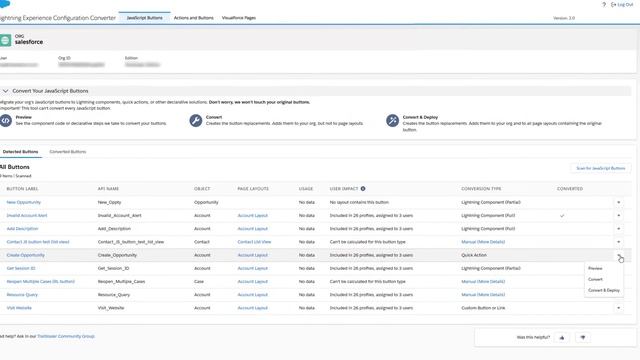Click the Preview code icon
The height and width of the screenshot is (360, 640).
point(5,121)
